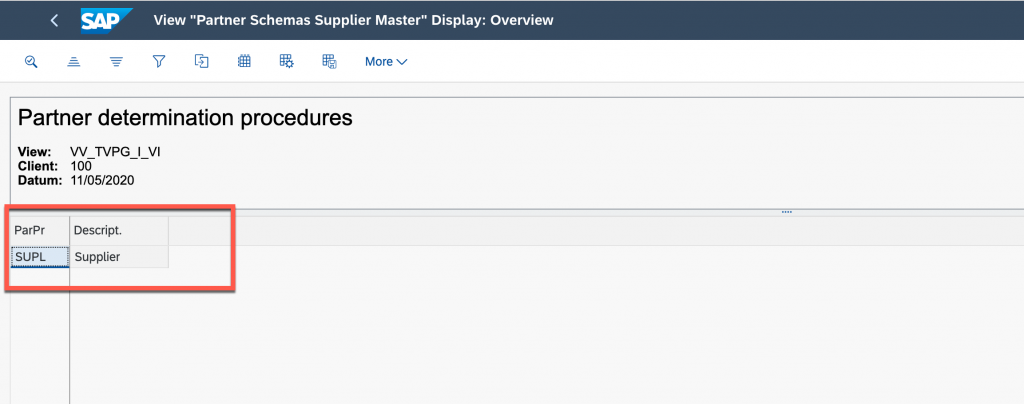Select the Descript. column header
This screenshot has width=1024, height=404.
point(119,231)
